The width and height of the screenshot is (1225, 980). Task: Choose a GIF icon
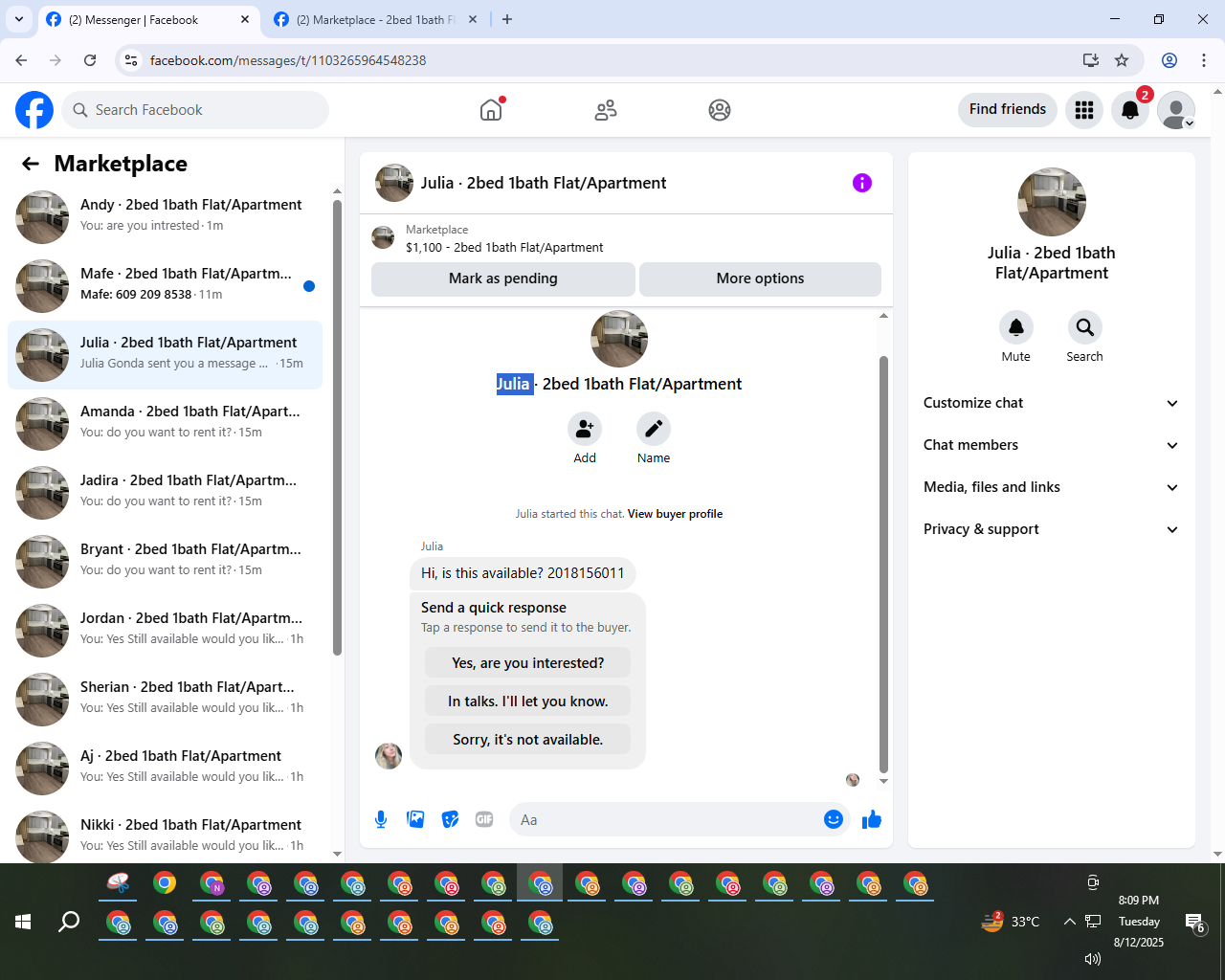(484, 819)
